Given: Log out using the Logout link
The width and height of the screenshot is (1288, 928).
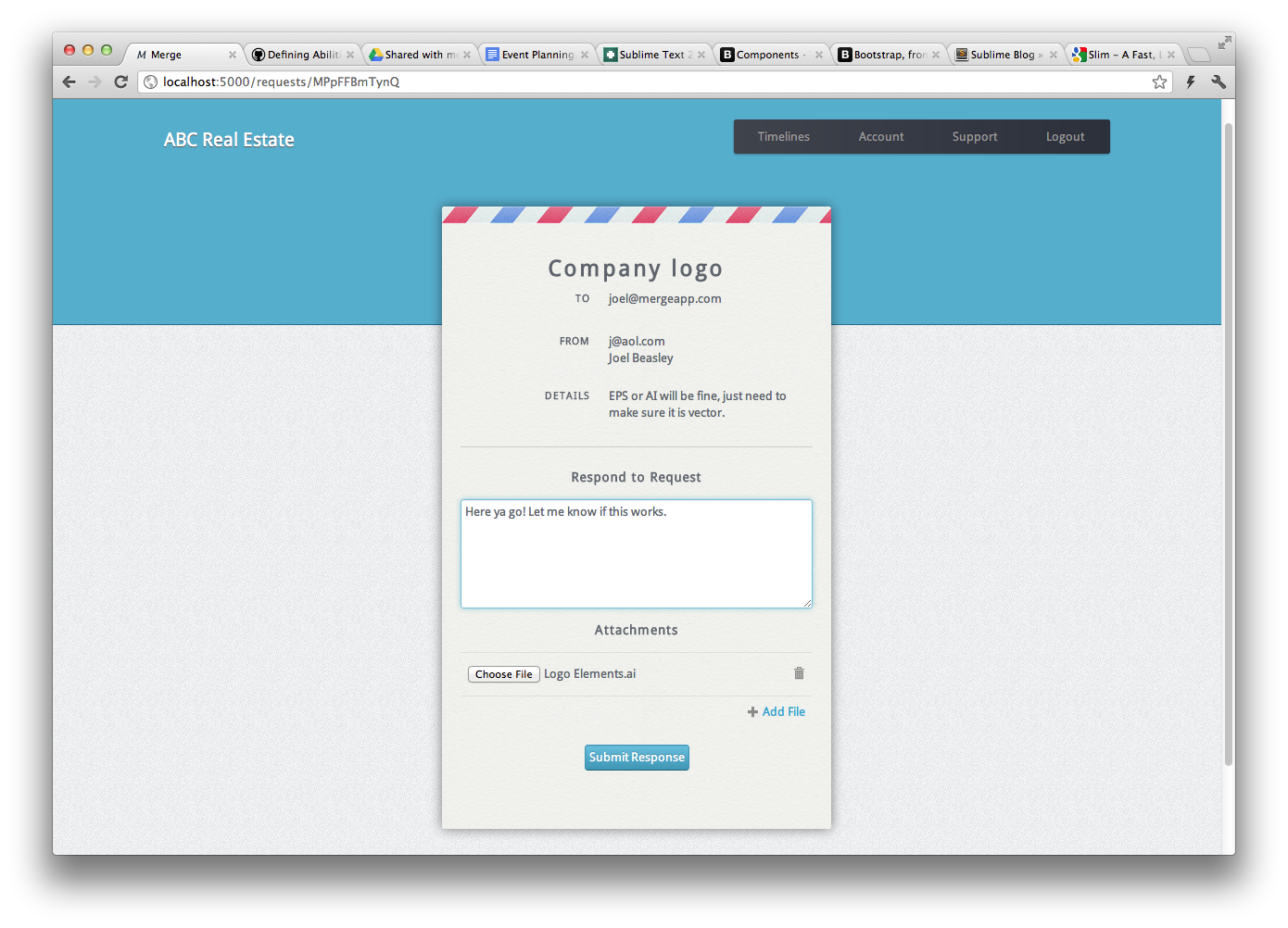Looking at the screenshot, I should (1065, 137).
